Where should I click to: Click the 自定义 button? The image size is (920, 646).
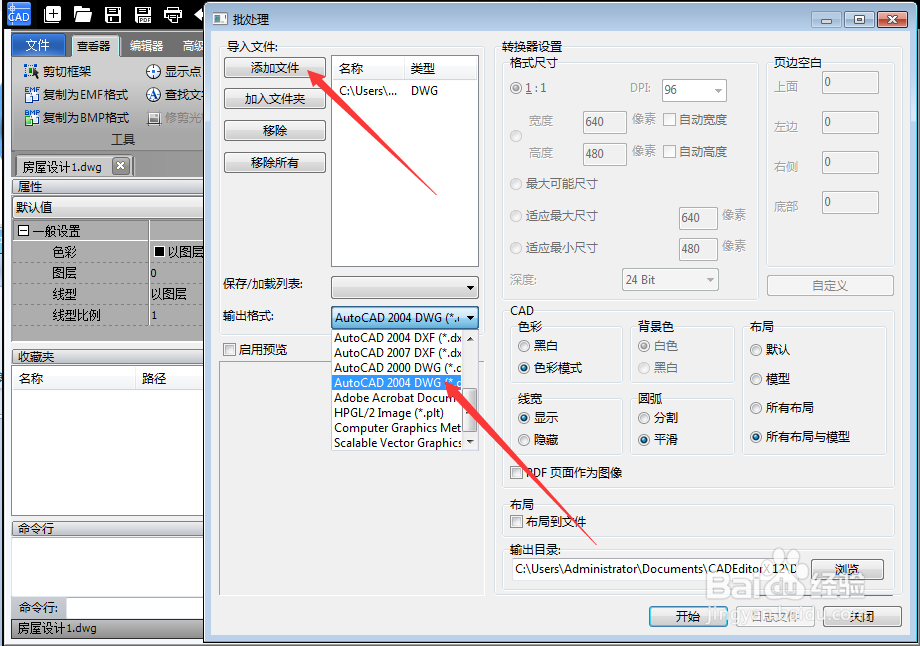tap(830, 285)
